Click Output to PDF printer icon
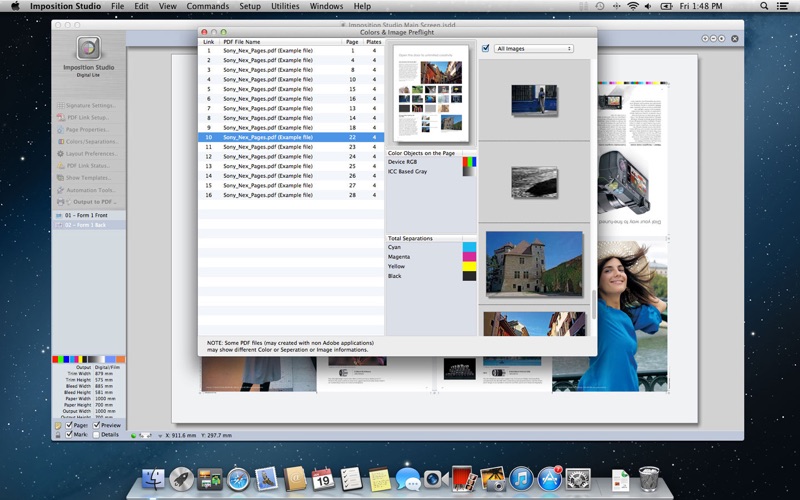800x500 pixels. click(61, 202)
